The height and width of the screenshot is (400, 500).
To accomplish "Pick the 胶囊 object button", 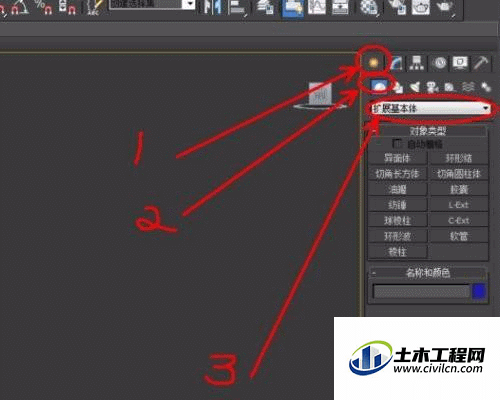I will 459,189.
